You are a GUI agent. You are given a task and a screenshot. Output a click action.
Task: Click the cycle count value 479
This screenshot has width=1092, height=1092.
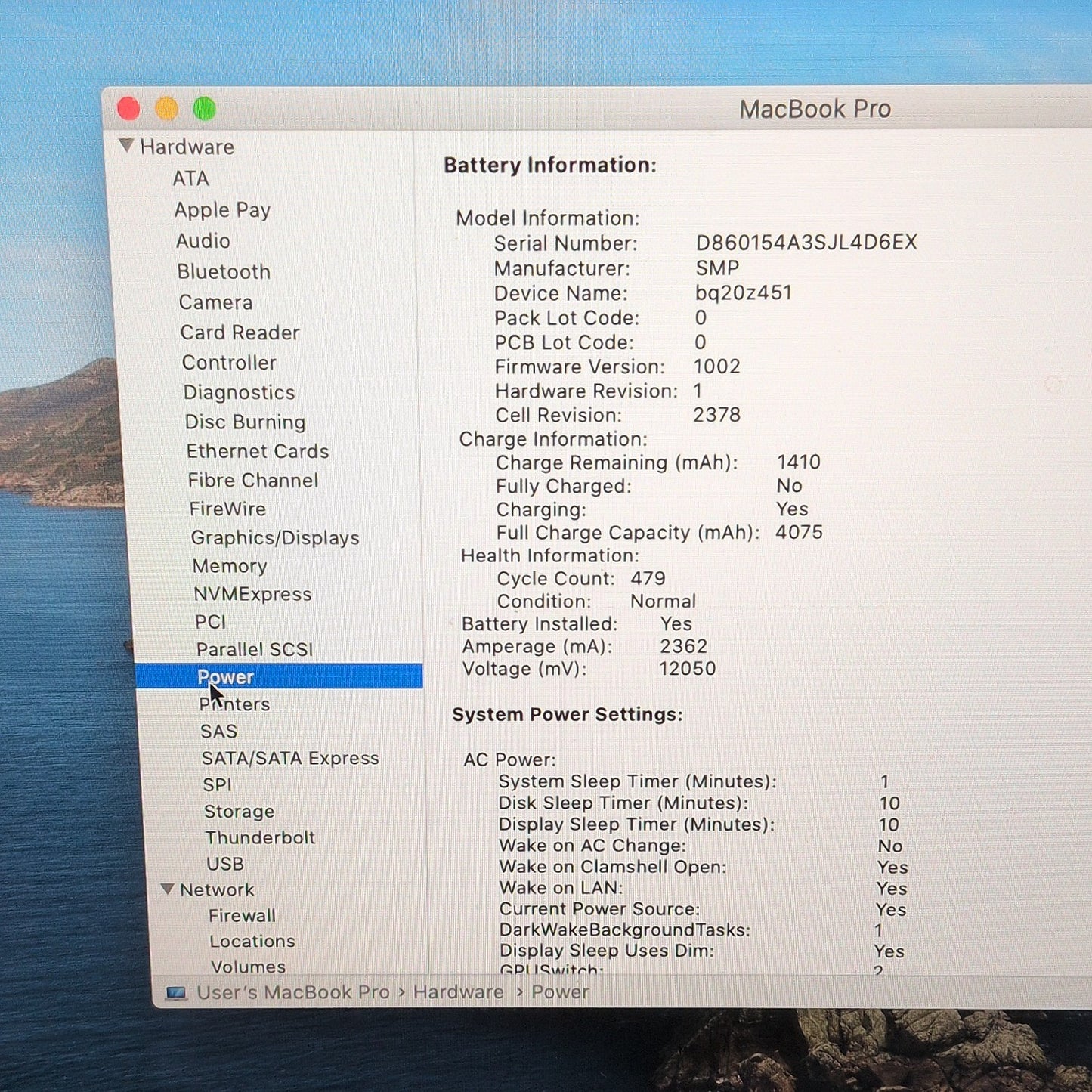click(x=648, y=578)
